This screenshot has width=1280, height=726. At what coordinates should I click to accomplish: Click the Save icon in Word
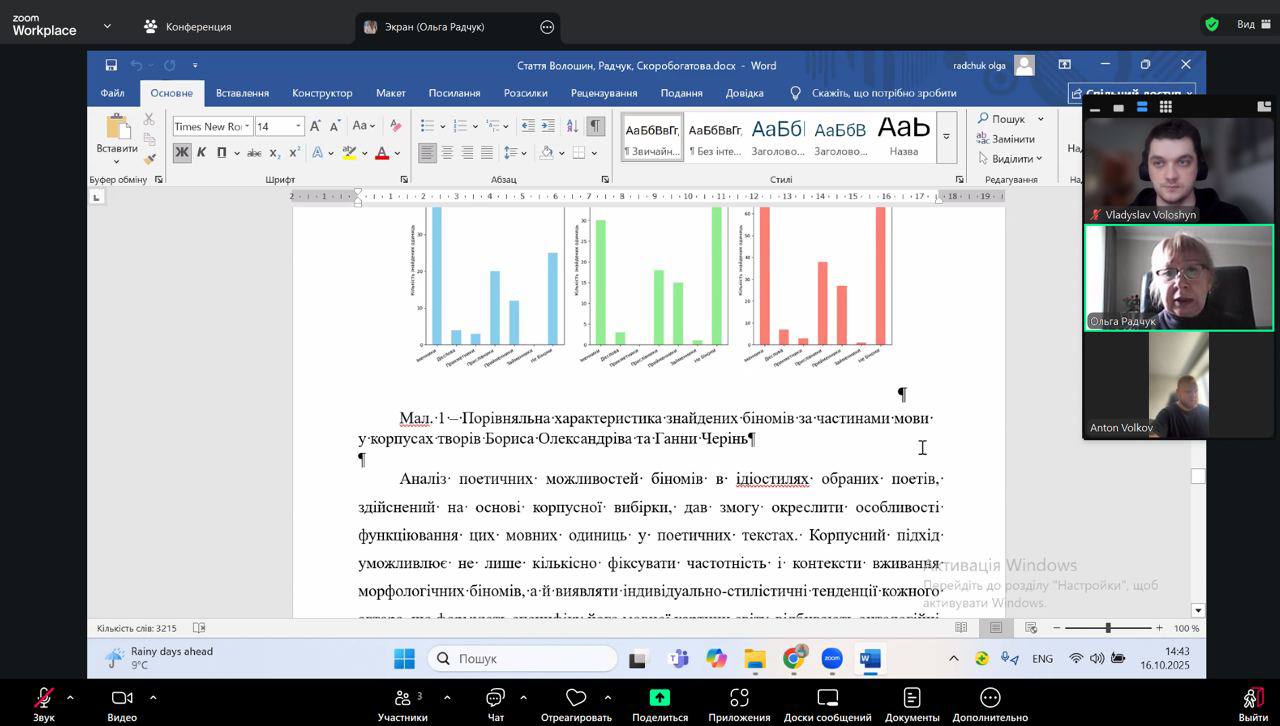pyautogui.click(x=111, y=65)
